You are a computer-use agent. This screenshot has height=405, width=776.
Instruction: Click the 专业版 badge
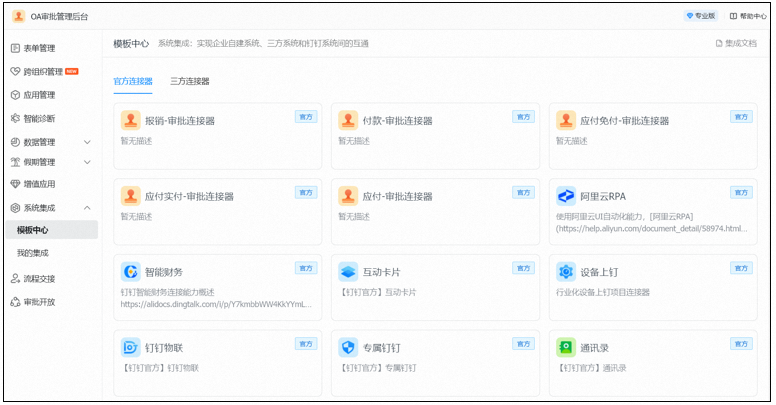(x=701, y=16)
